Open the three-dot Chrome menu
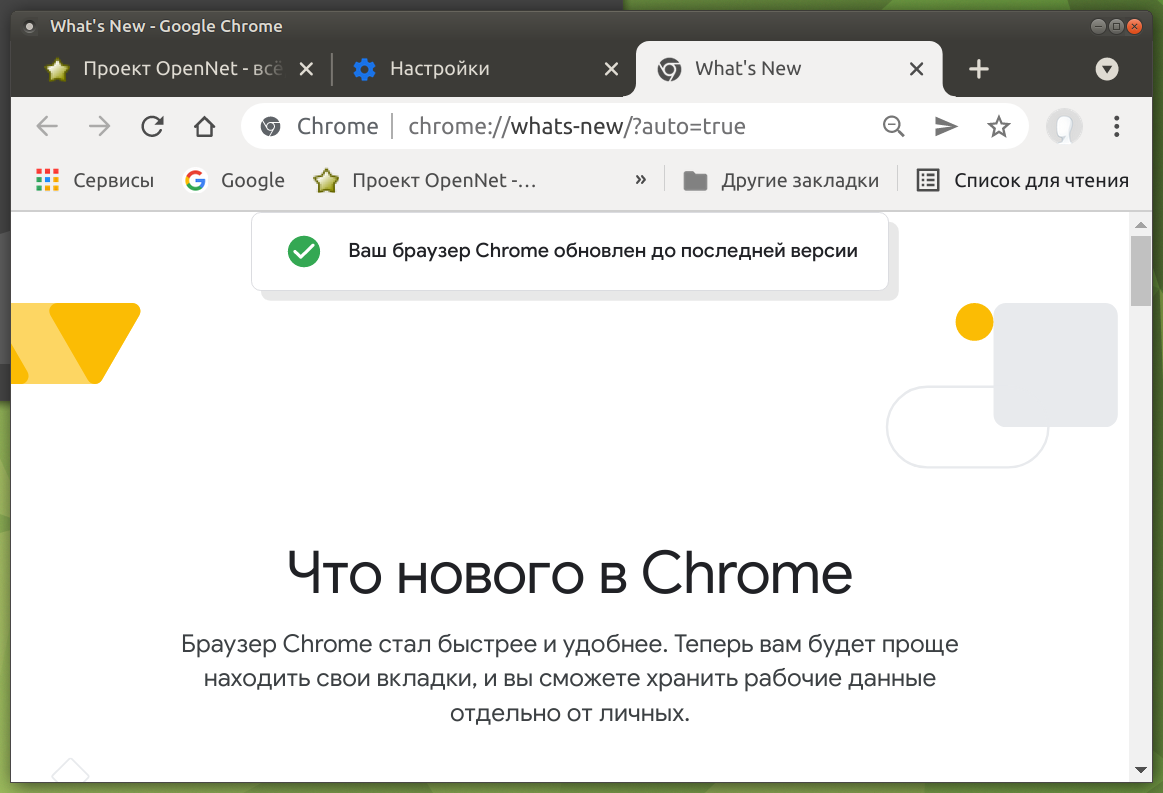The height and width of the screenshot is (793, 1163). point(1116,126)
